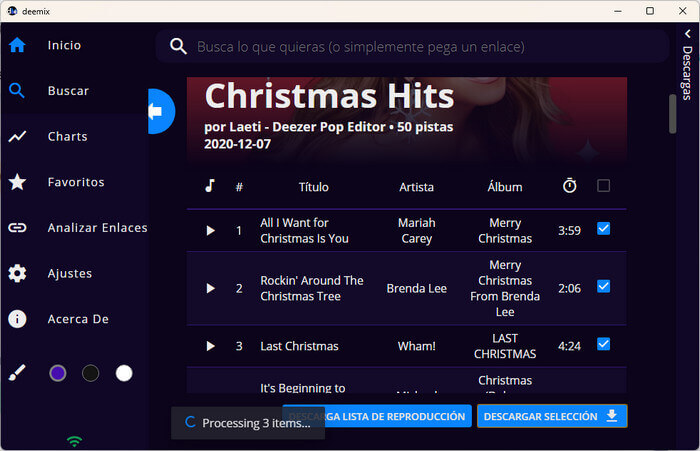Click the Favoritos star icon

[x=17, y=182]
